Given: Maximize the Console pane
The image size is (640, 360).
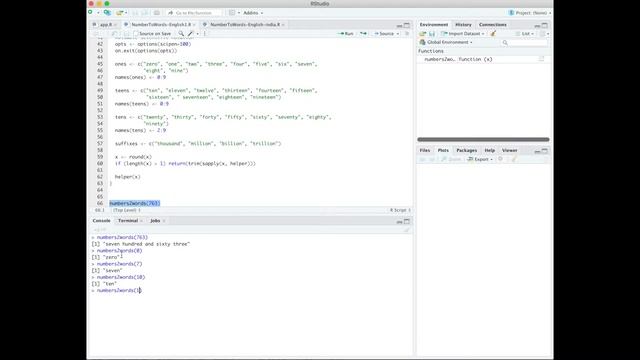Looking at the screenshot, I should pyautogui.click(x=407, y=221).
